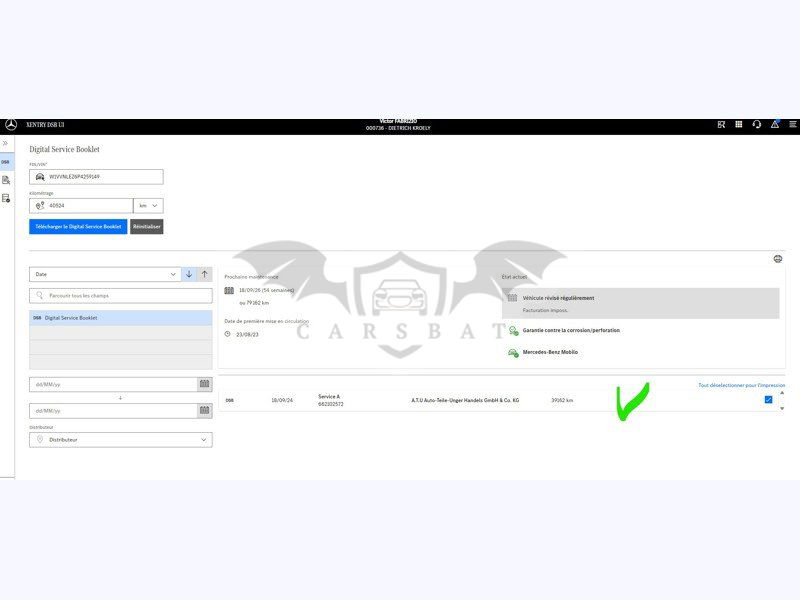Expand the left sidebar with double chevron
This screenshot has width=800, height=600.
[5, 143]
